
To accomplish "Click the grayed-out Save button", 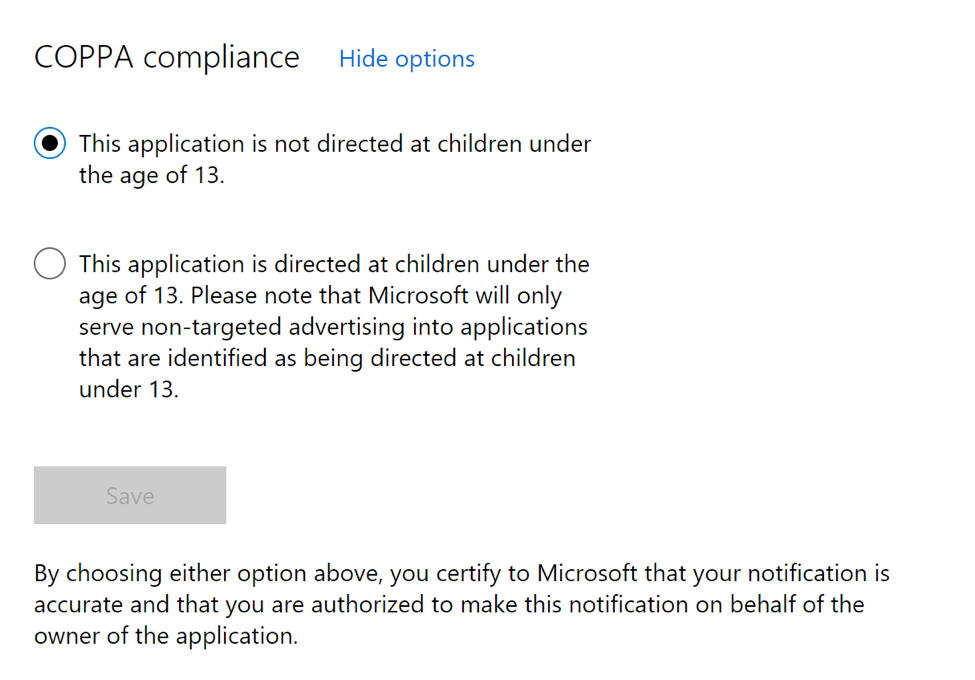I will 130,495.
